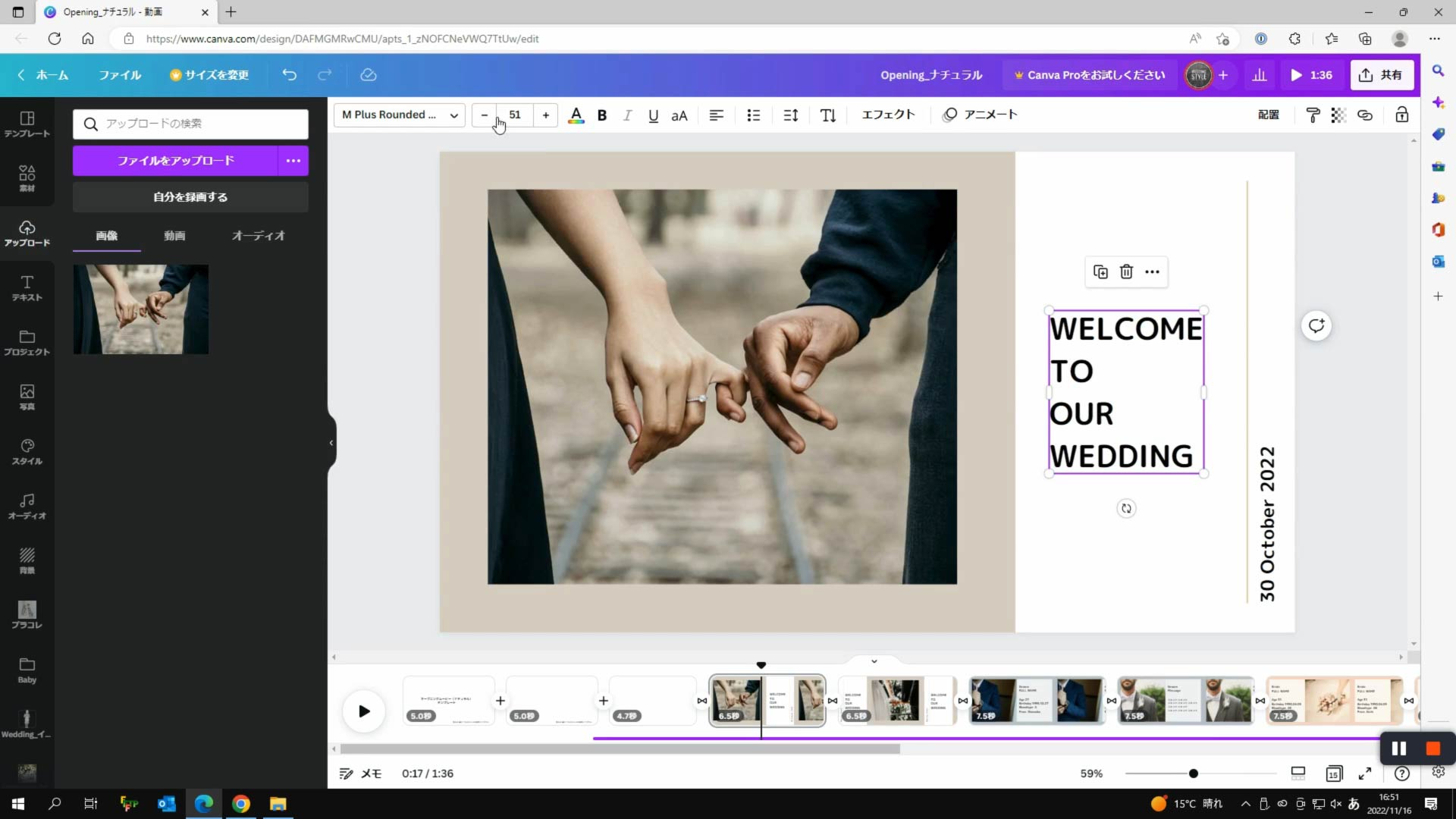Open the オーディオ panel in sidebar
The width and height of the screenshot is (1456, 819).
point(27,505)
